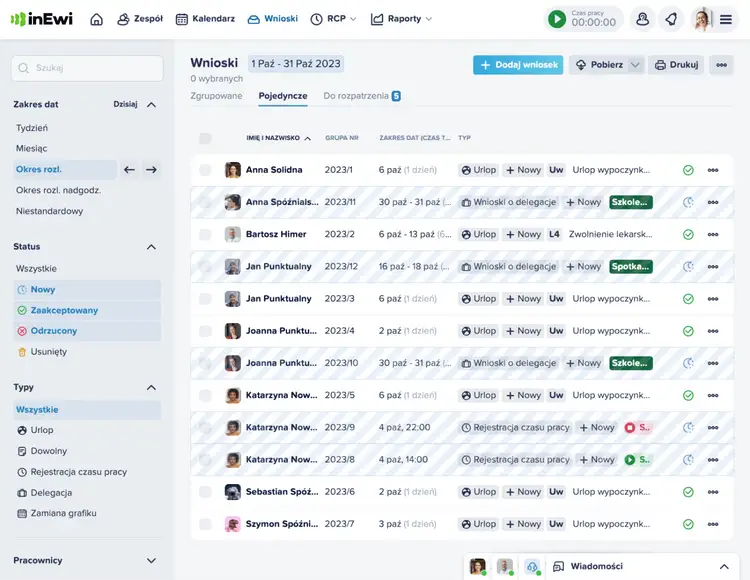The width and height of the screenshot is (750, 580).
Task: Start work timer with green play button
Action: [x=557, y=19]
